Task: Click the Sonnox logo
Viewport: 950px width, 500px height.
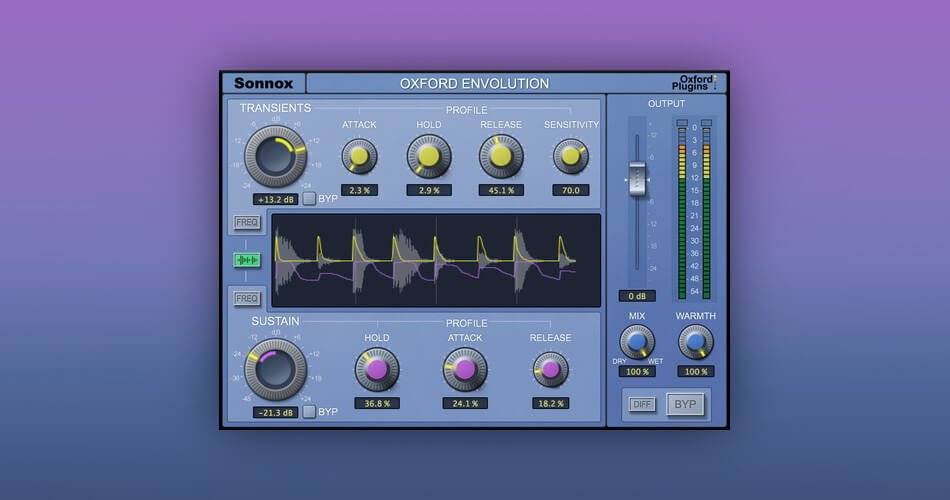Action: 264,83
